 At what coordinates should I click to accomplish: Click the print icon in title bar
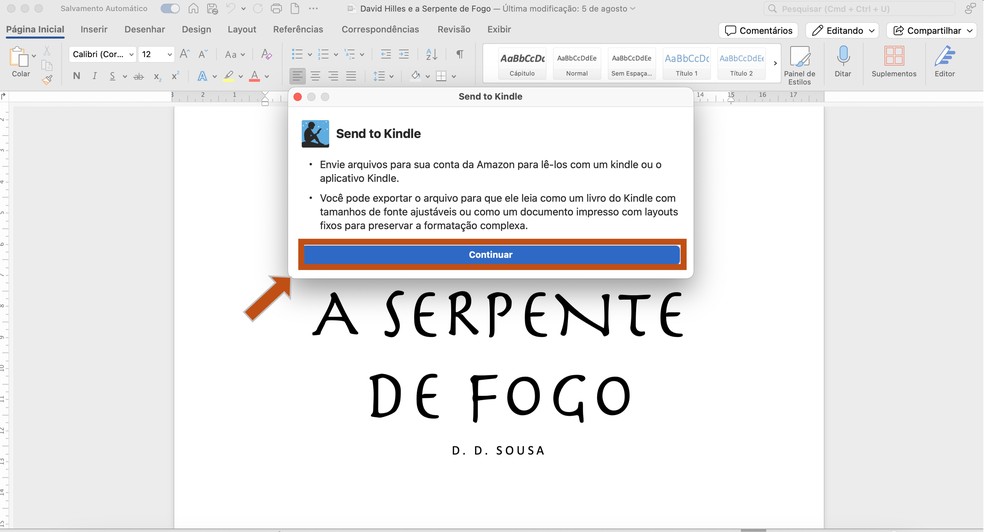tap(276, 9)
